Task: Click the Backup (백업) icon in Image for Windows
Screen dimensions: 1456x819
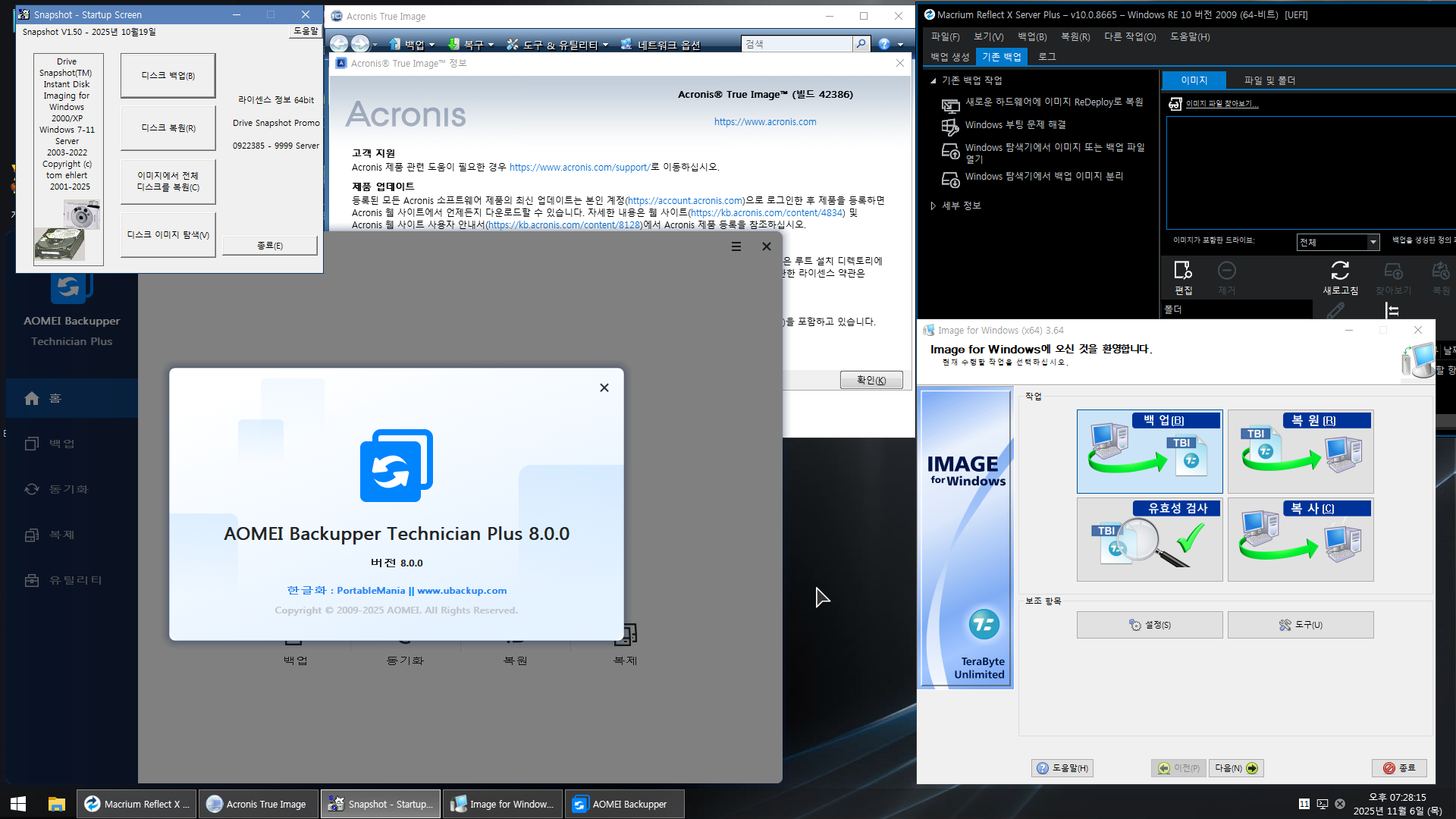Action: click(1149, 452)
